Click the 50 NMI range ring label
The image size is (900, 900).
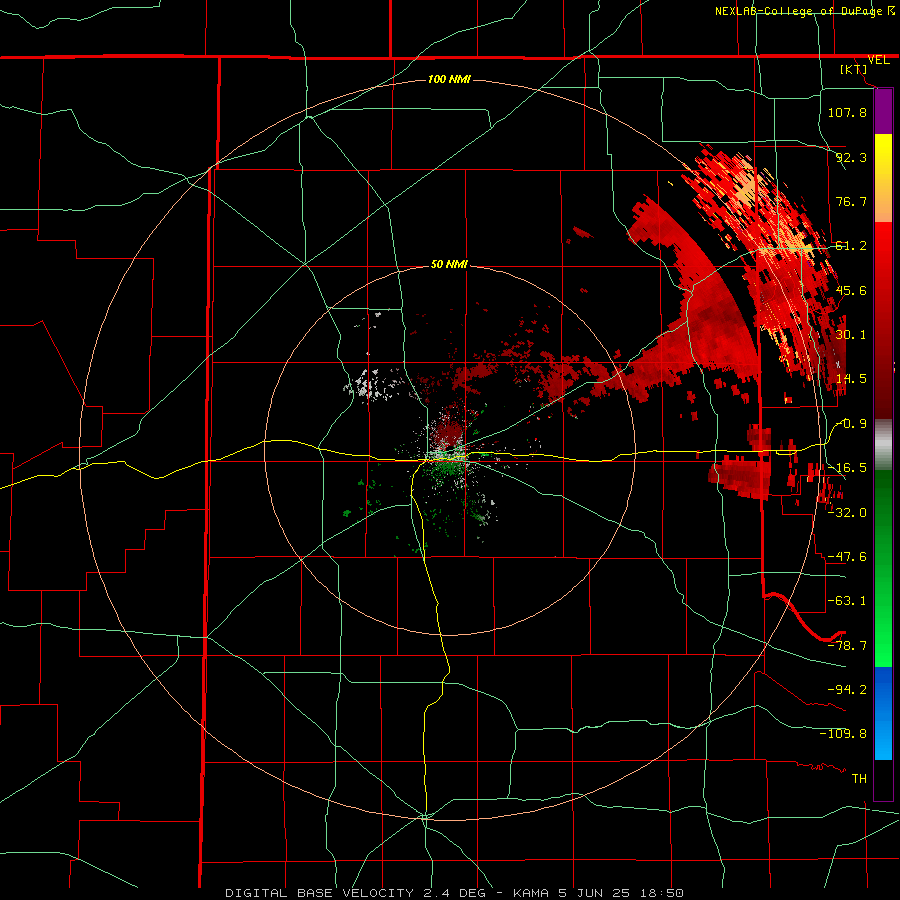pos(449,264)
